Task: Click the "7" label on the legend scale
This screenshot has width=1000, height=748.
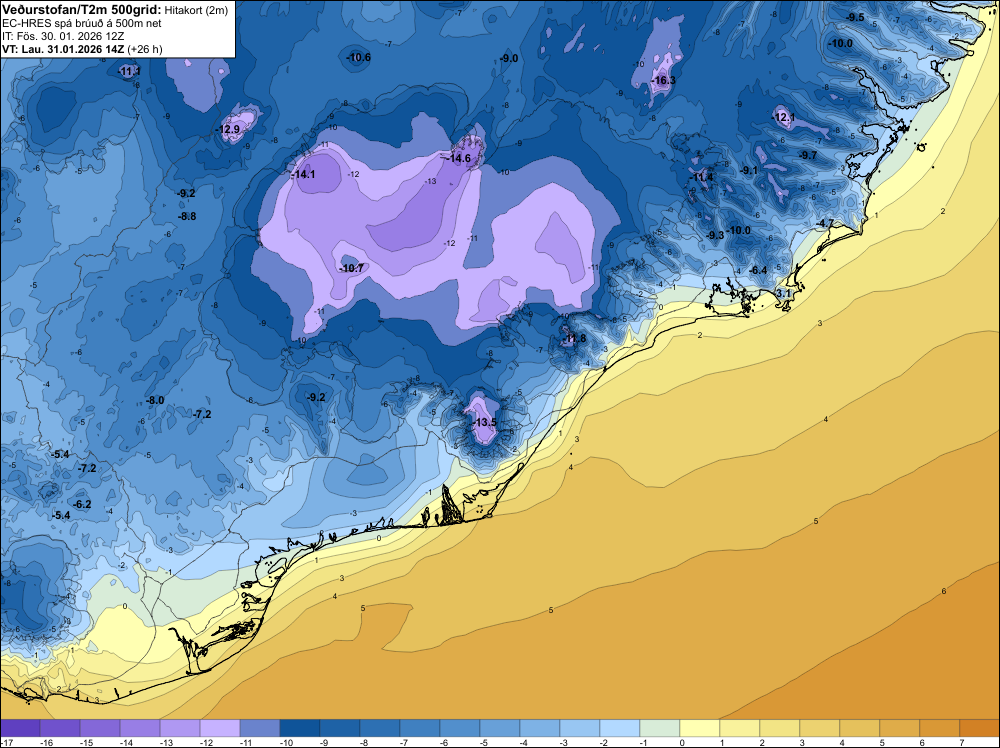Action: point(962,742)
